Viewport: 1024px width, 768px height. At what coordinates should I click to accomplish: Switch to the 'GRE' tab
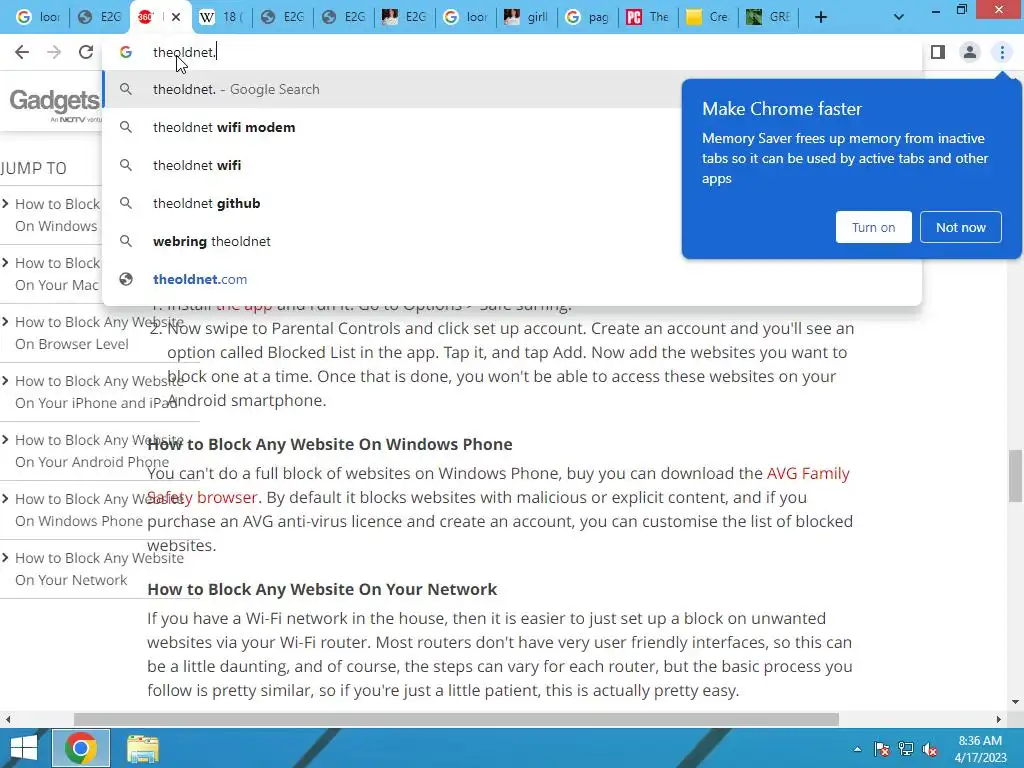(769, 17)
